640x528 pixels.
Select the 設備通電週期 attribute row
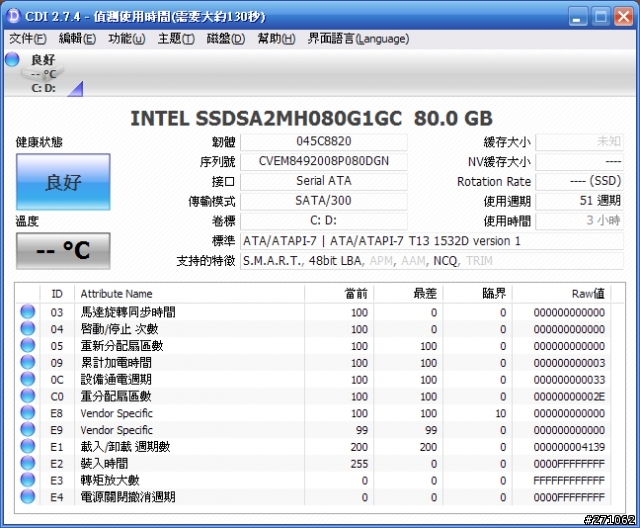313,379
